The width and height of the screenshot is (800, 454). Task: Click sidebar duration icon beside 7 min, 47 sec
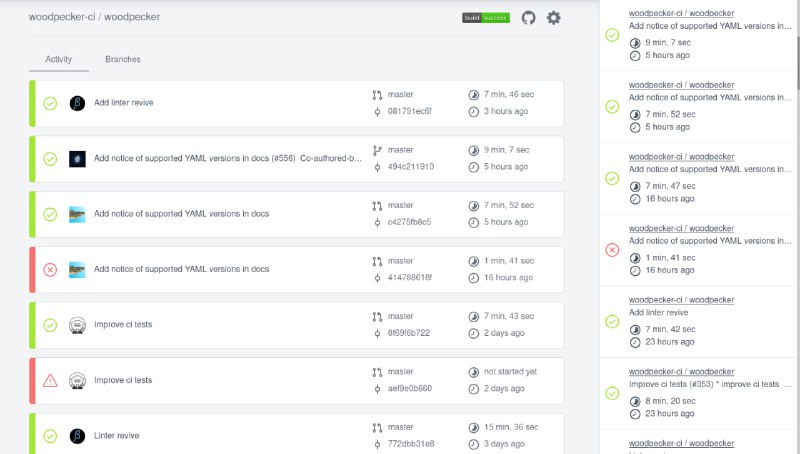click(635, 186)
